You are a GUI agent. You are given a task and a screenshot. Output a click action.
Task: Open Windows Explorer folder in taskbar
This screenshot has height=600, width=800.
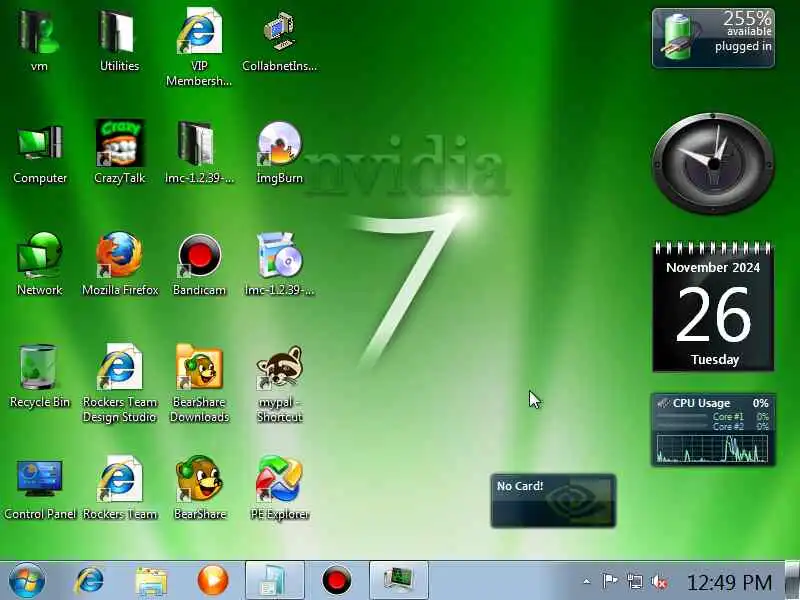click(151, 581)
